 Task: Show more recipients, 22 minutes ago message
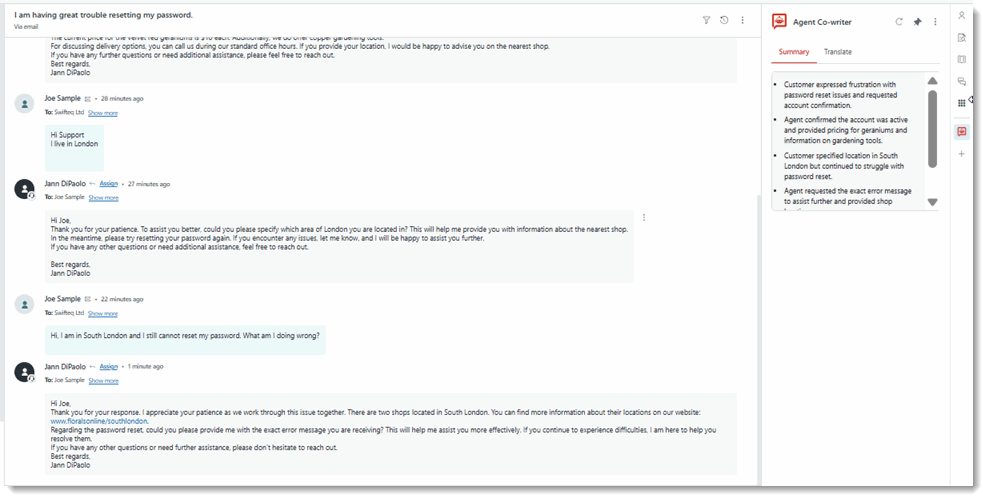[103, 313]
